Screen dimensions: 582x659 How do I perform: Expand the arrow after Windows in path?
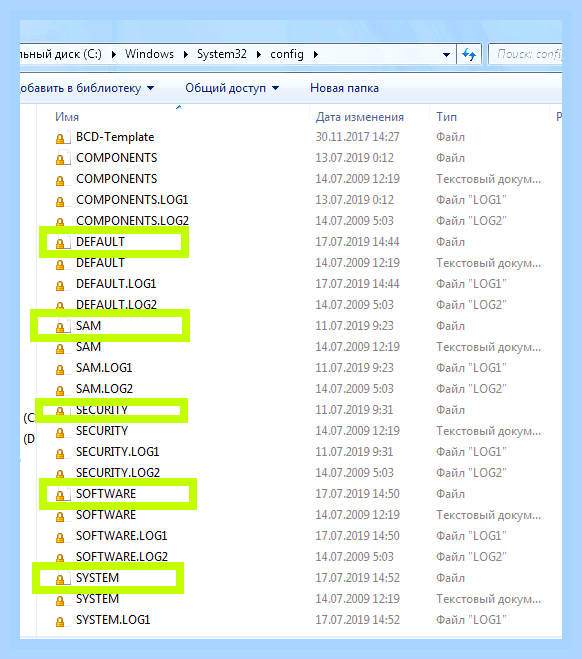(186, 54)
